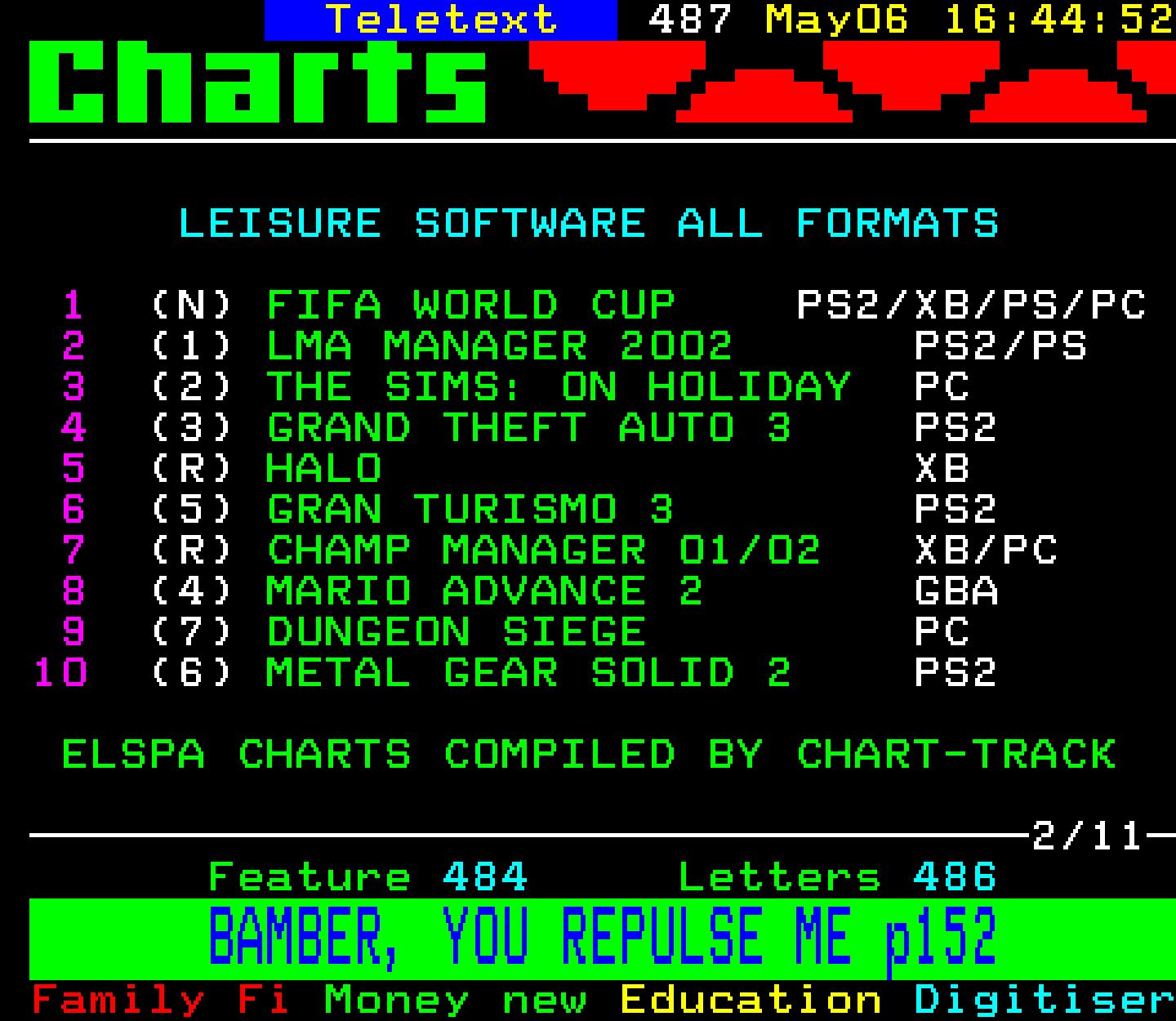The width and height of the screenshot is (1176, 1021).
Task: Click the PS2/XB/PS/PC format for FIFA World Cup
Action: pyautogui.click(x=972, y=305)
